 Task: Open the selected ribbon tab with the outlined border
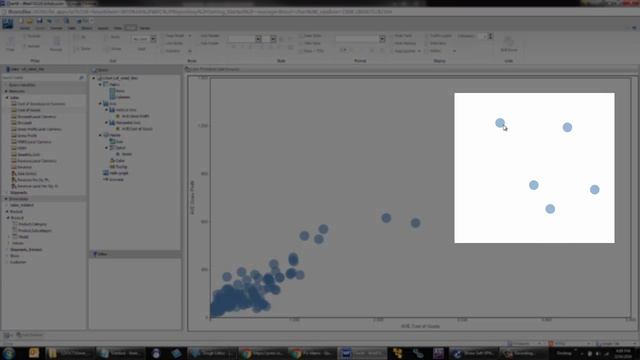tap(131, 28)
